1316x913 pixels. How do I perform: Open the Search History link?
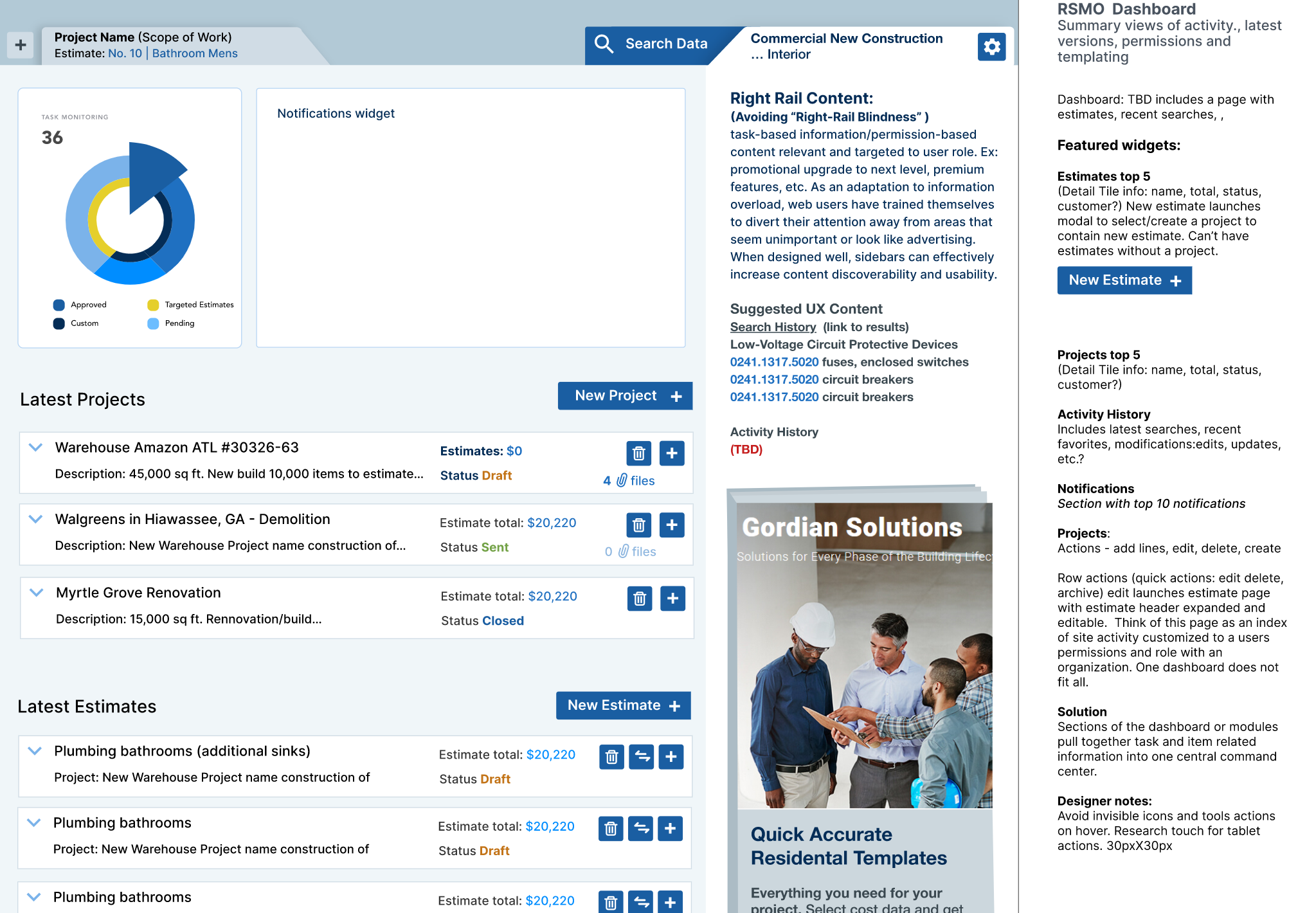[x=773, y=327]
